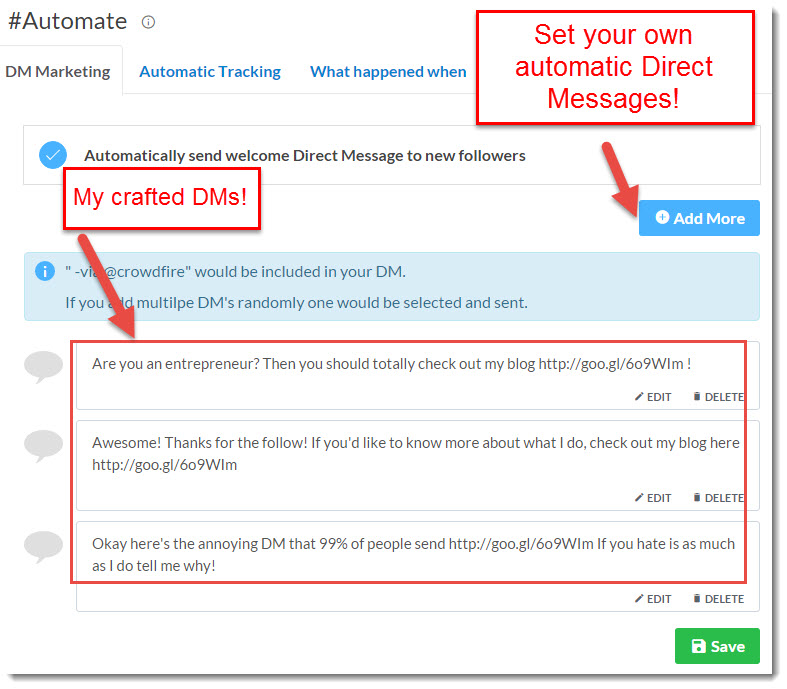Click the 'randomly one would be selected' notice line
787x689 pixels.
pyautogui.click(x=296, y=303)
